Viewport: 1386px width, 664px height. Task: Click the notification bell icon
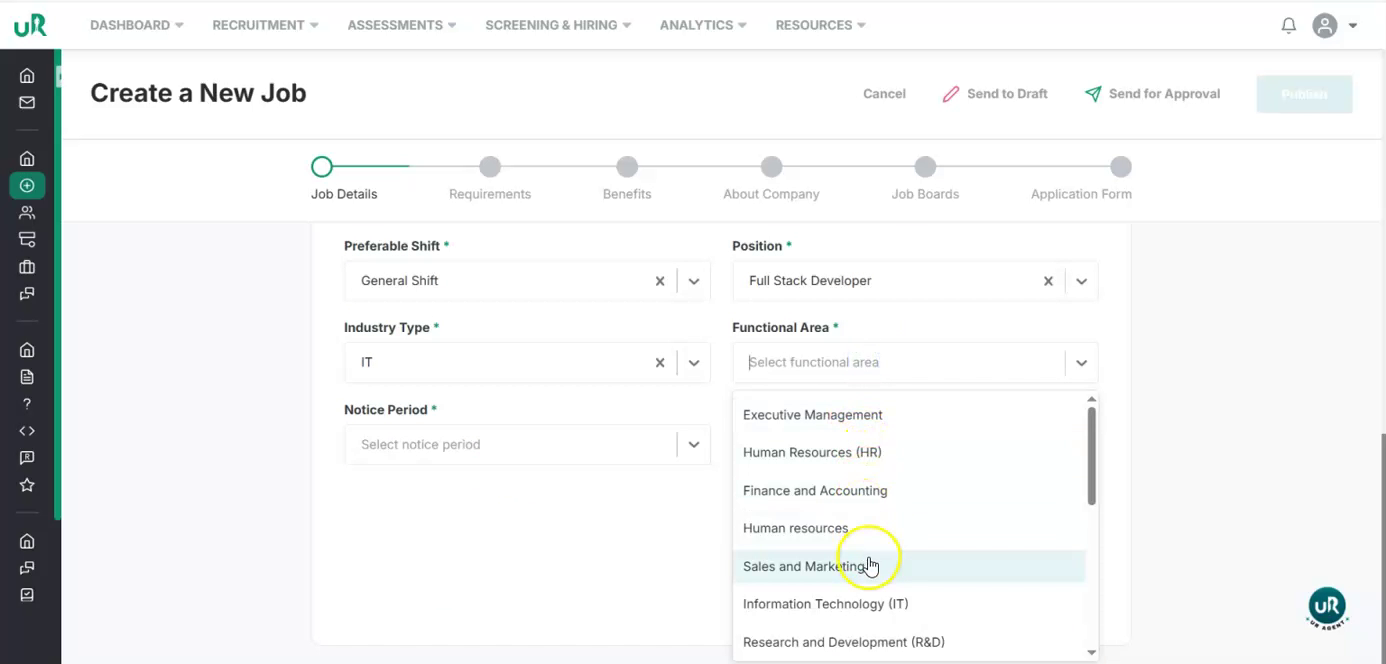pos(1288,26)
